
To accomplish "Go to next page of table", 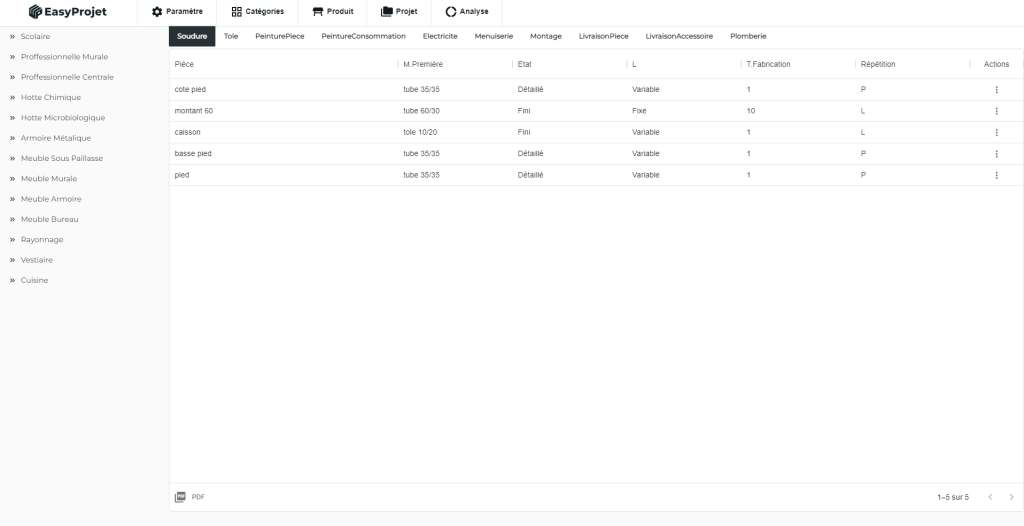I will [1011, 497].
